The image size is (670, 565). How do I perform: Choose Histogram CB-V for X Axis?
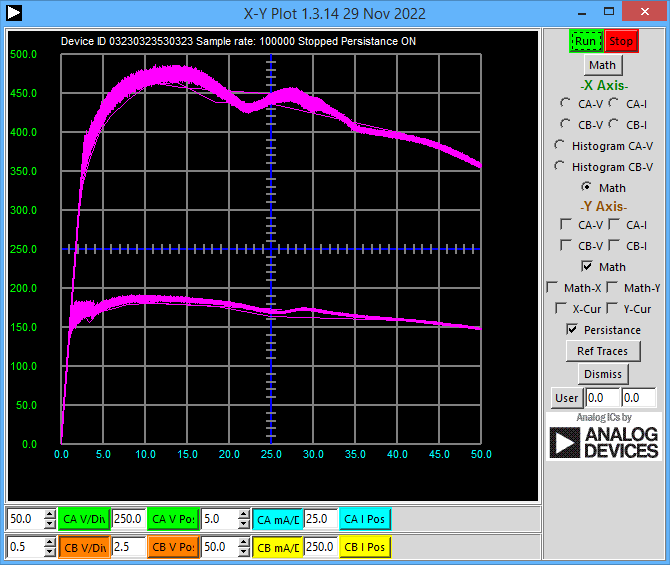pyautogui.click(x=561, y=166)
